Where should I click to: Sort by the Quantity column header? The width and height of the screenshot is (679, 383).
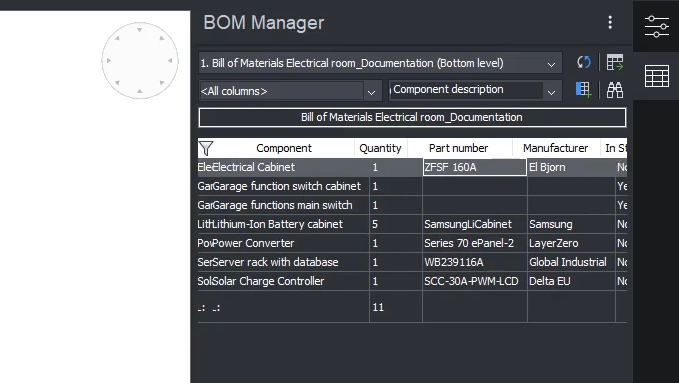(x=380, y=148)
